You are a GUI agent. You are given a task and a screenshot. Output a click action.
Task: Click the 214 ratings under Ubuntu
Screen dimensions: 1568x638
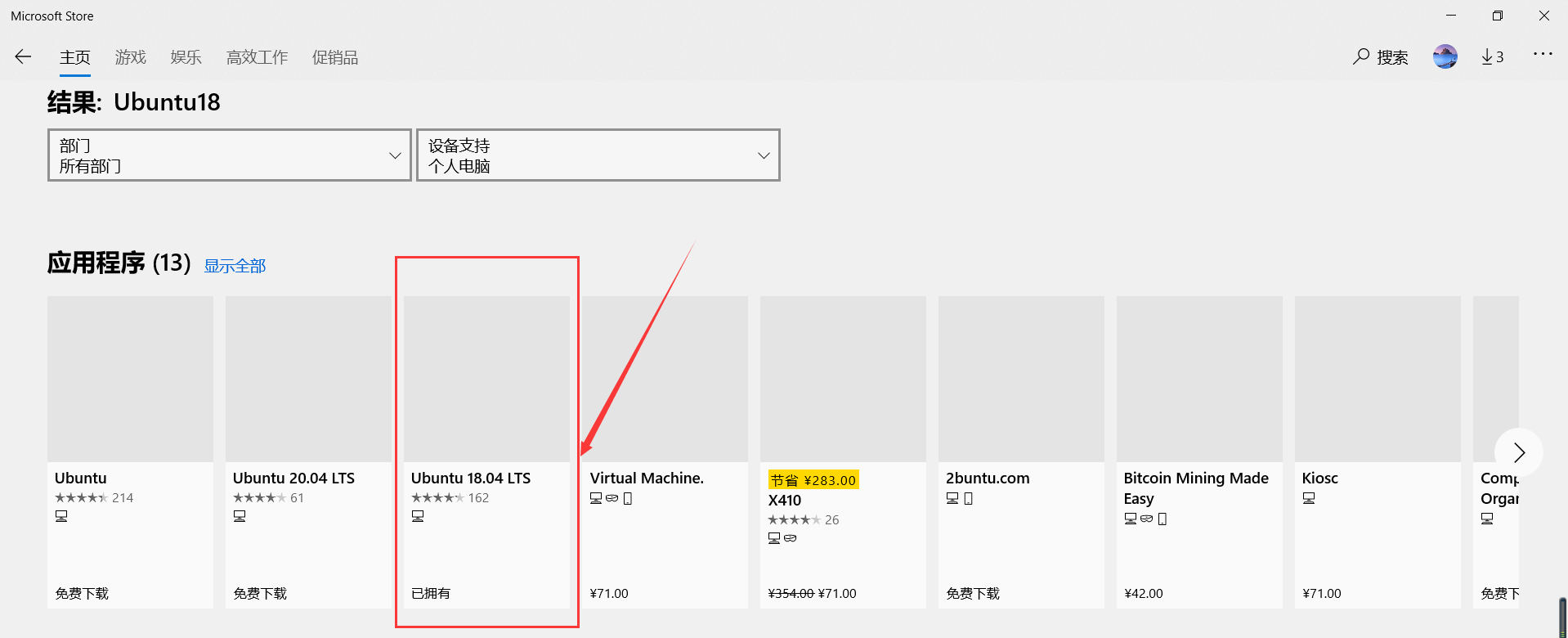pyautogui.click(x=123, y=498)
